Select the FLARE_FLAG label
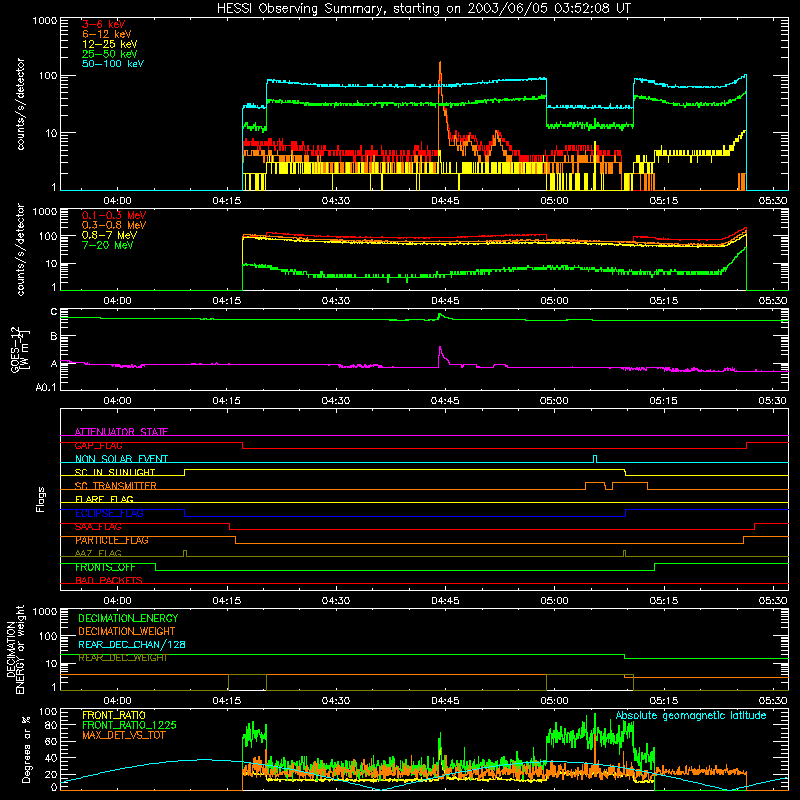This screenshot has width=800, height=800. [104, 499]
